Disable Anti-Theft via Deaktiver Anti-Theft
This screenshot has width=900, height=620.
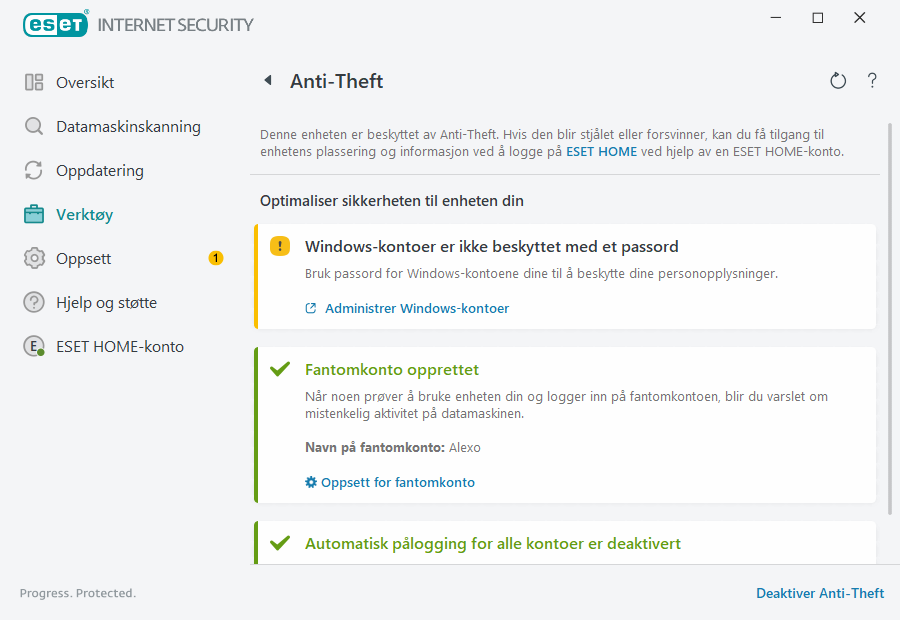[819, 593]
